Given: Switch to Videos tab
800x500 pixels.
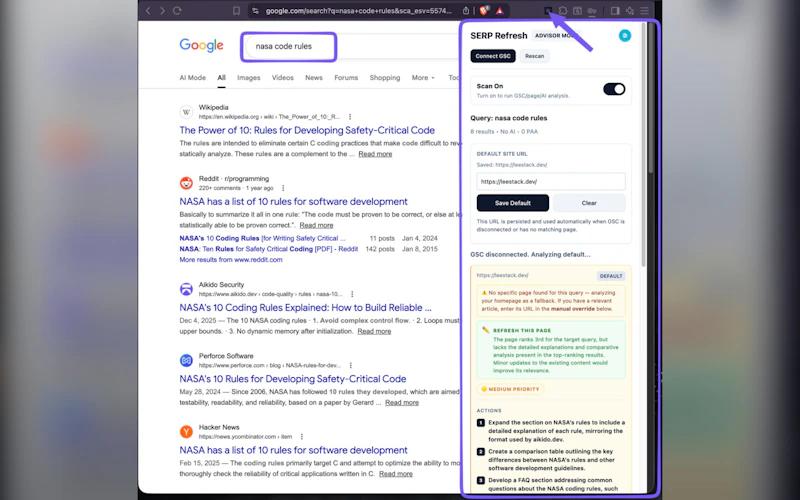Looking at the screenshot, I should pos(283,78).
